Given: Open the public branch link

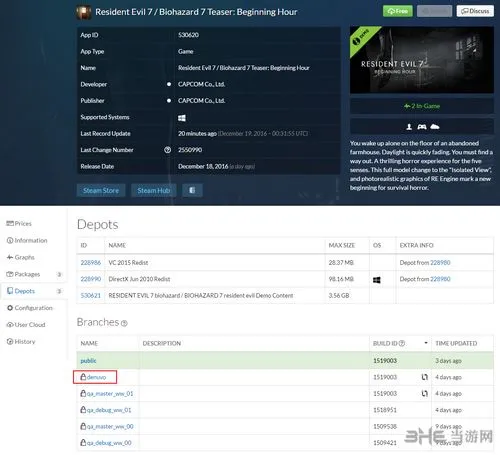Looking at the screenshot, I should point(88,361).
